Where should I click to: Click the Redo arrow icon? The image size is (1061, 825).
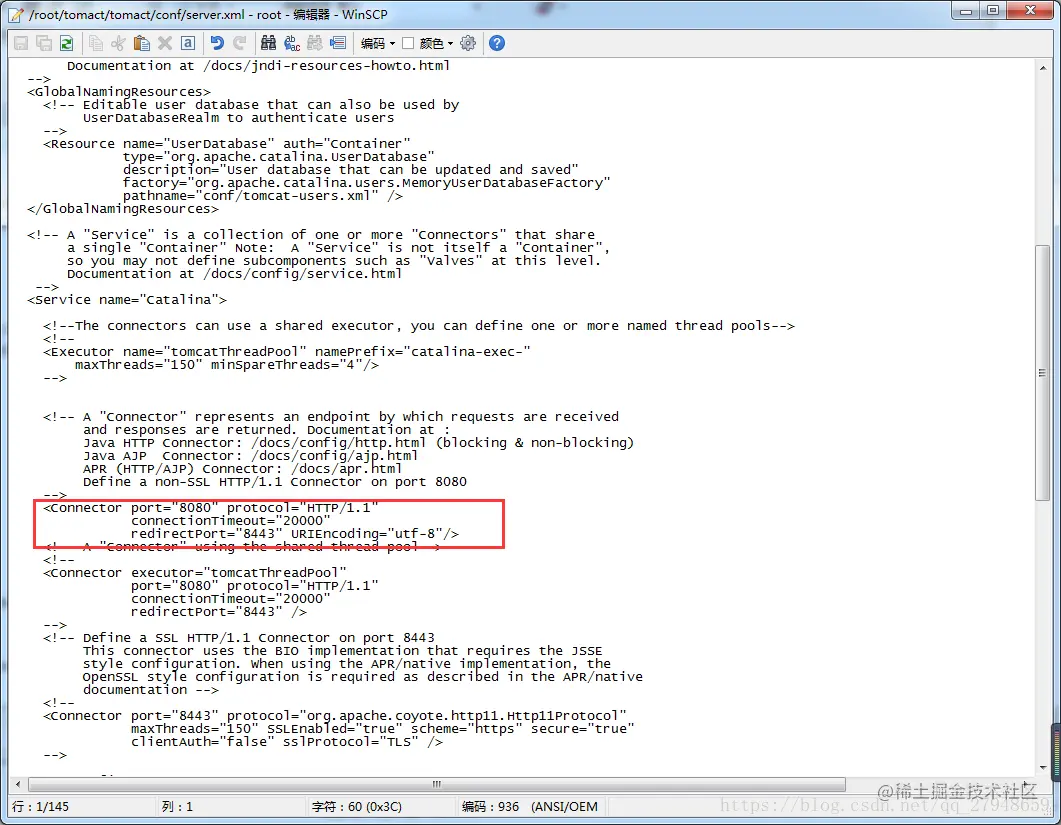(240, 43)
